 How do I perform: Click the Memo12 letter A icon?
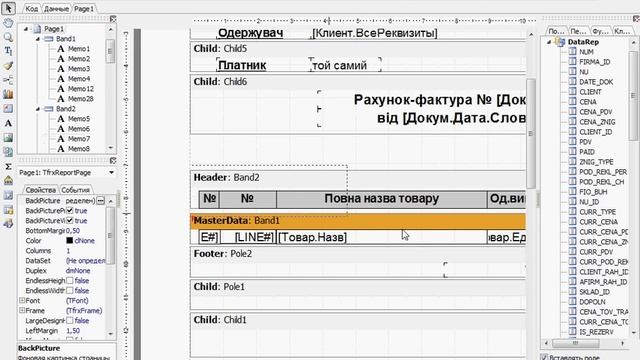point(61,89)
